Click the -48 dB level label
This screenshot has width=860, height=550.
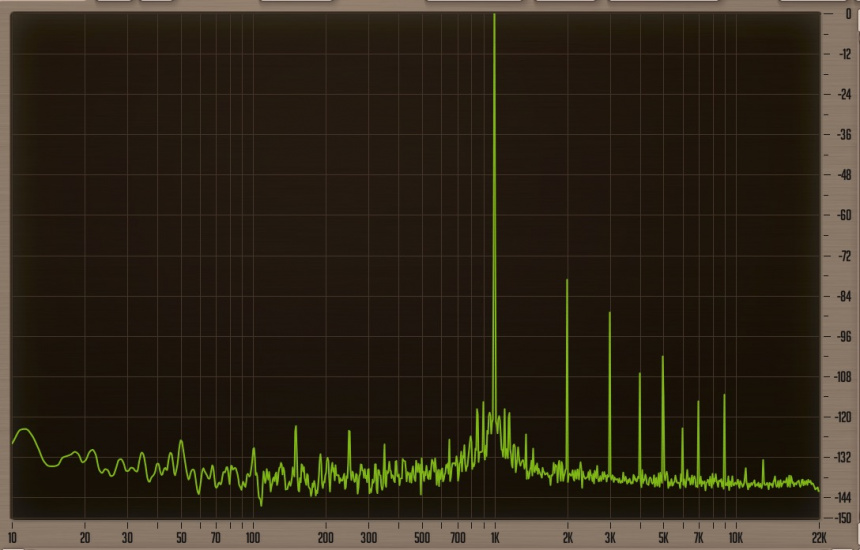[x=844, y=175]
